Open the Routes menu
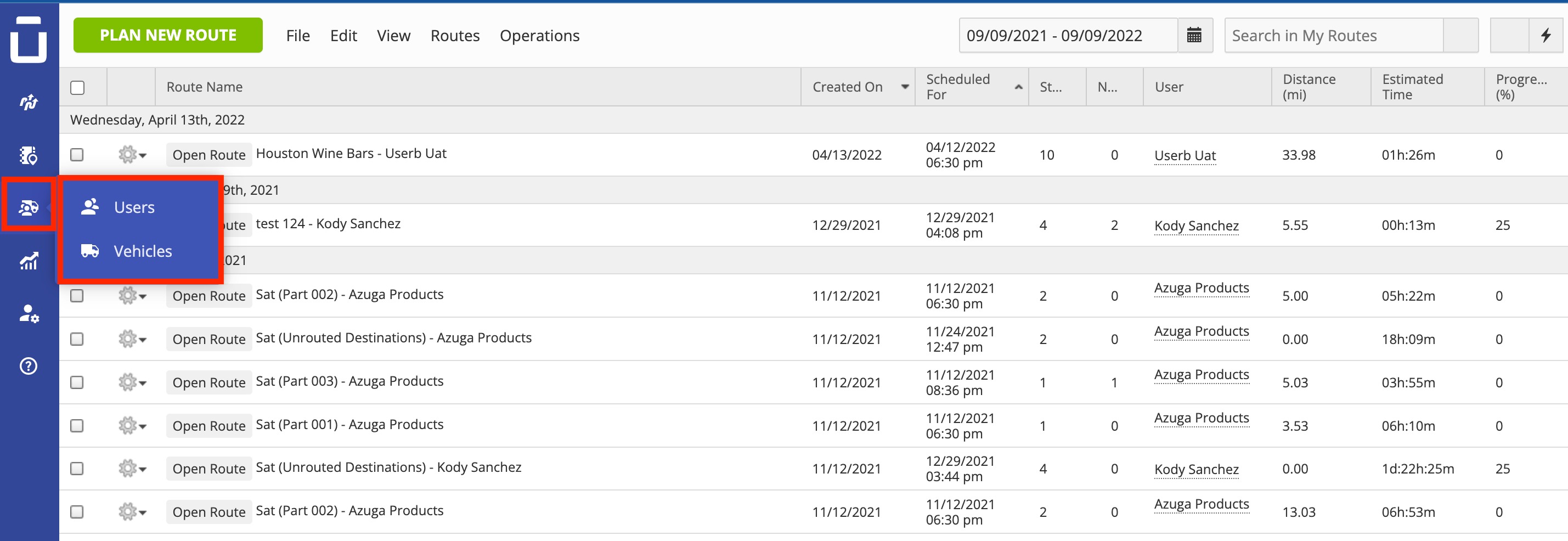This screenshot has height=541, width=1568. tap(455, 36)
